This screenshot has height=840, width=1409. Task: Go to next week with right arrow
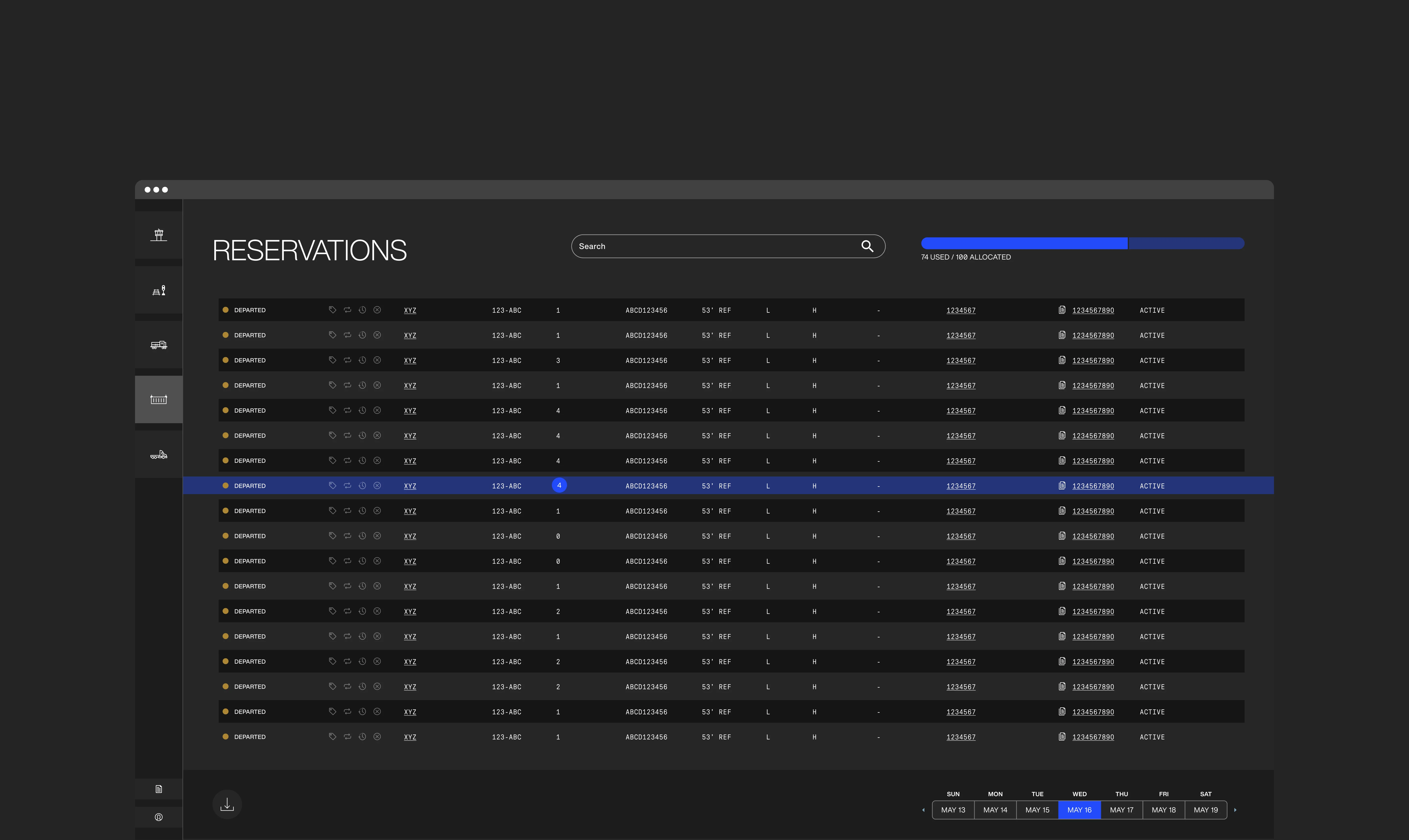click(1235, 810)
